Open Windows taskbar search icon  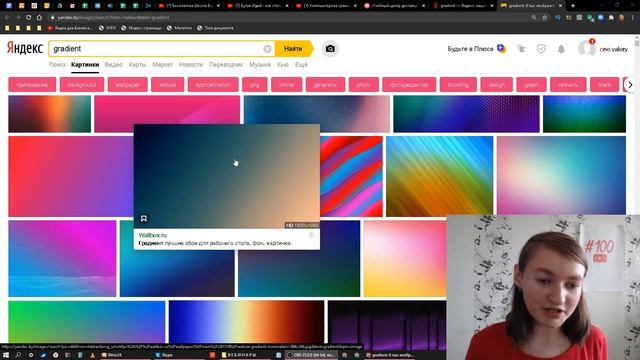[18, 355]
